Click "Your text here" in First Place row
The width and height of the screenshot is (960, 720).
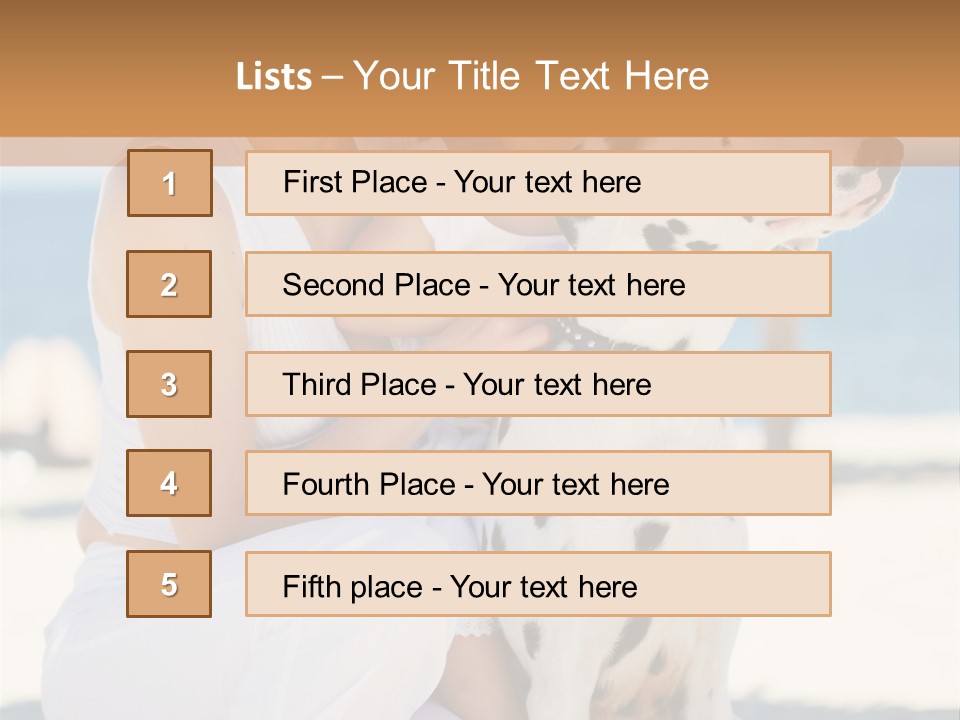coord(547,183)
